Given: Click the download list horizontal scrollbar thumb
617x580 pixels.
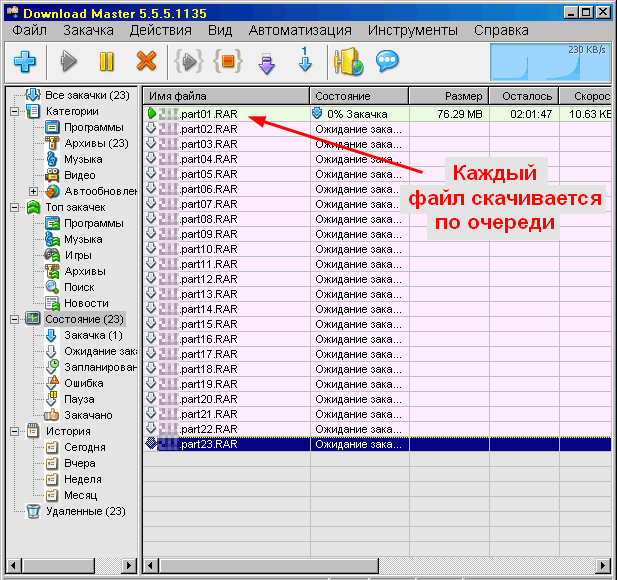Looking at the screenshot, I should tap(269, 566).
